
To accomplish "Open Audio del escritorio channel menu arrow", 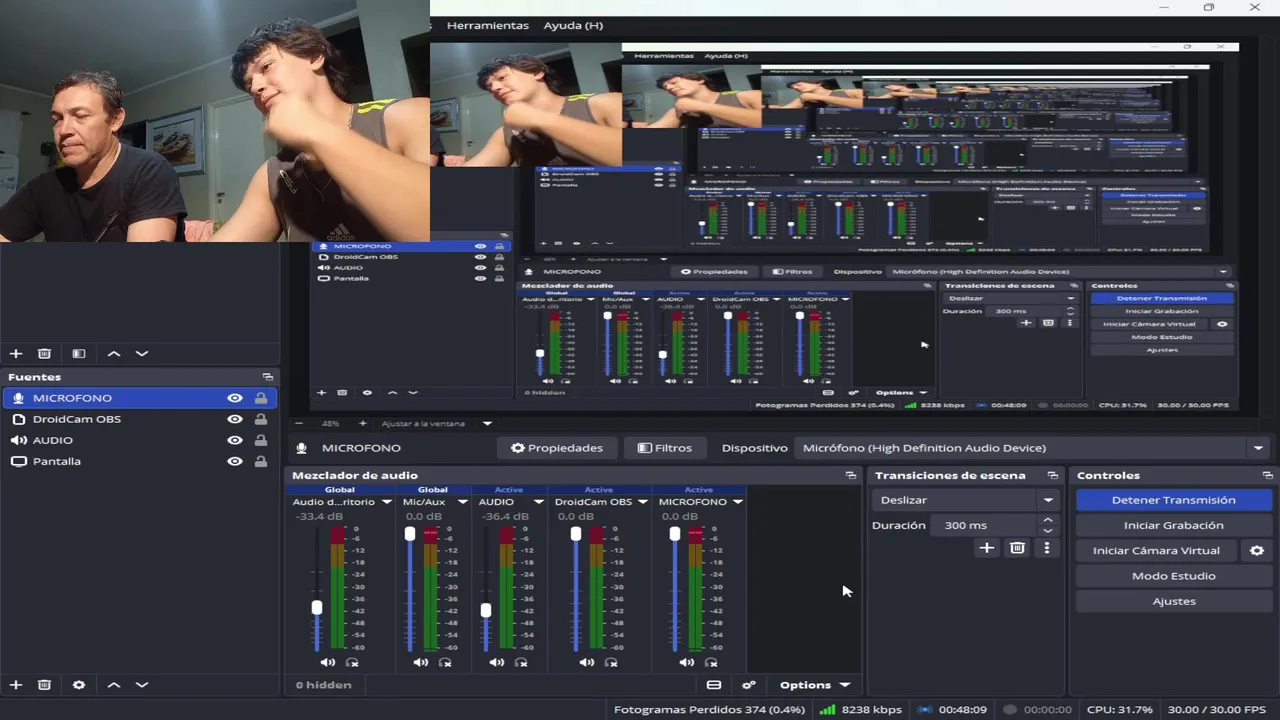I will point(387,502).
